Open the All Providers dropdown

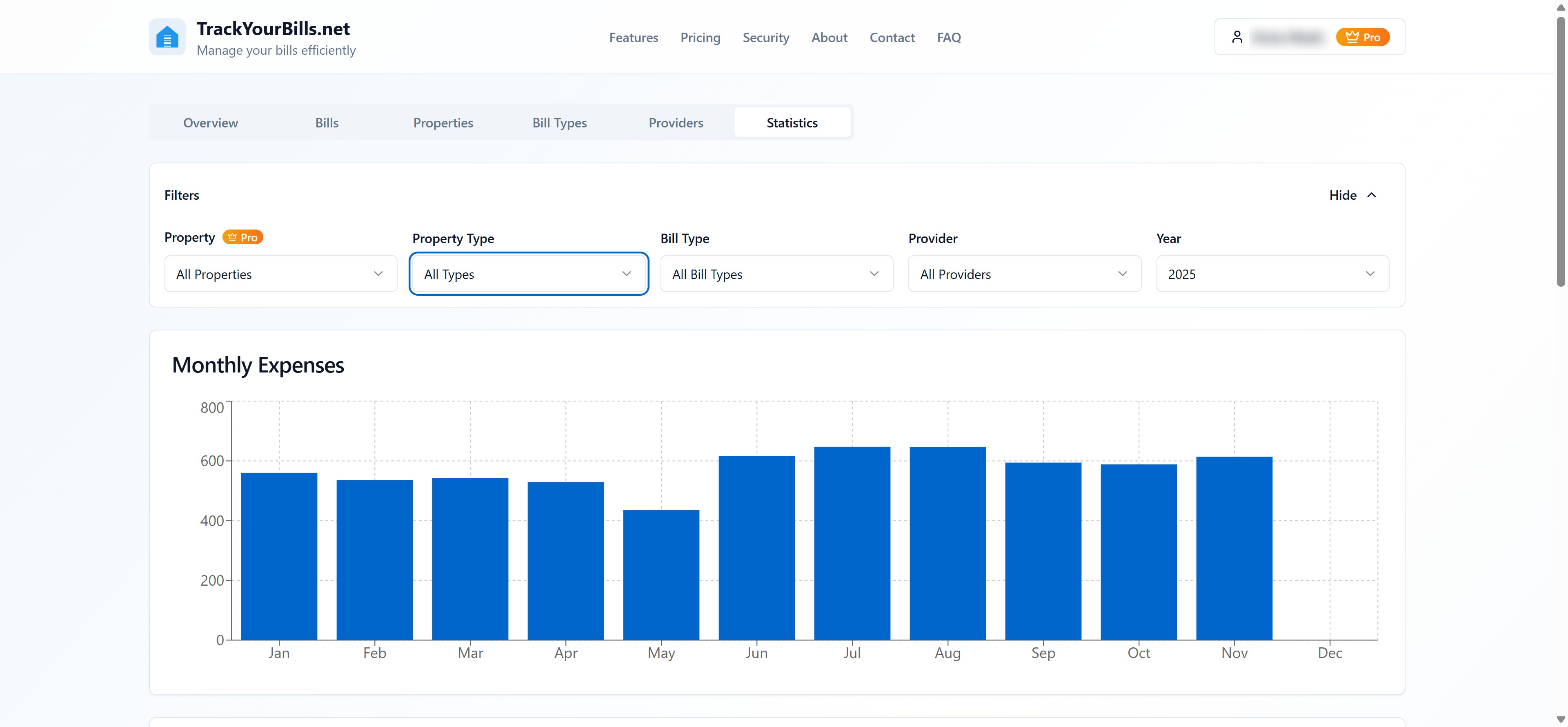pyautogui.click(x=1024, y=274)
